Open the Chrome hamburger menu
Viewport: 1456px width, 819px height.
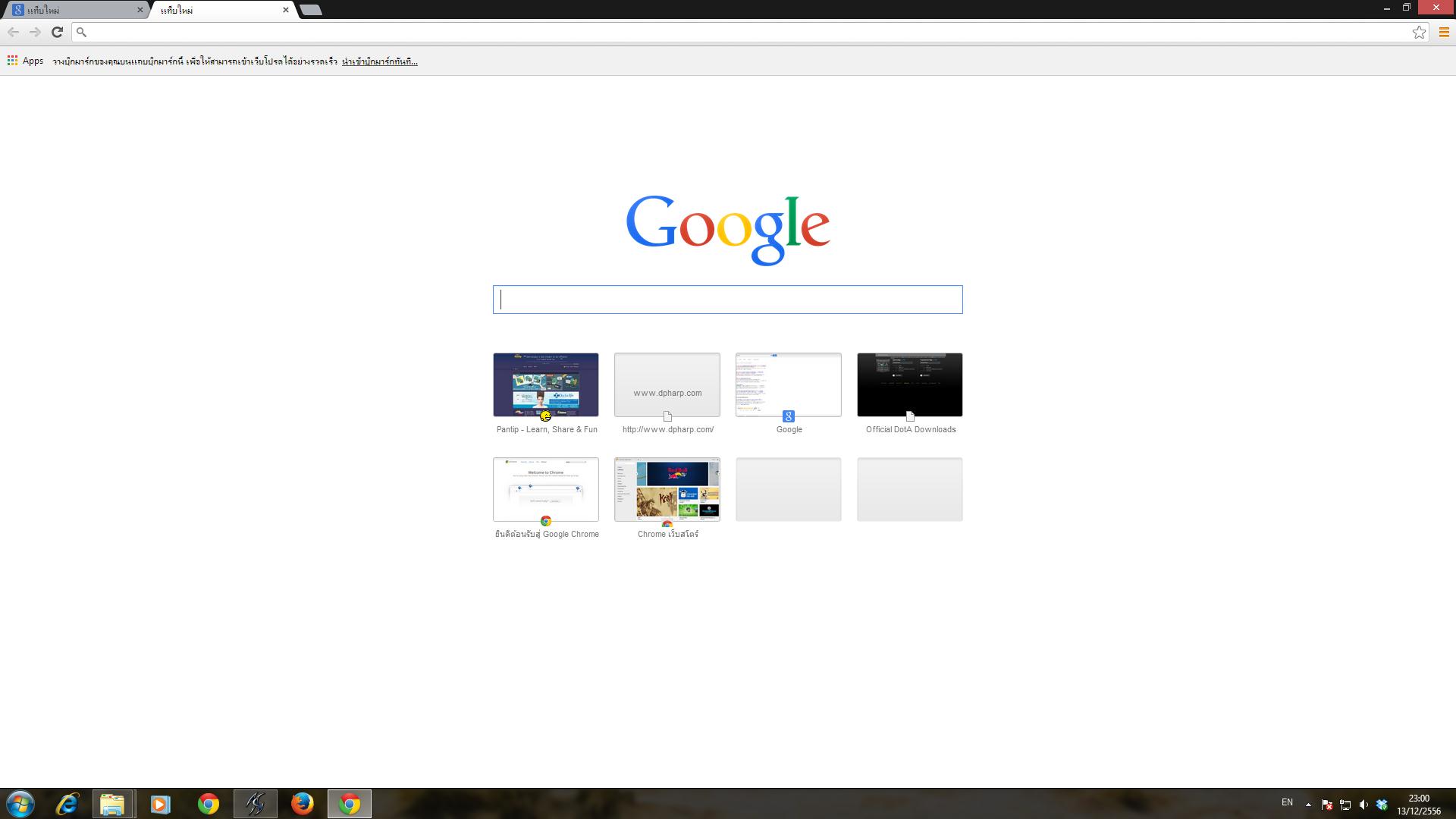[x=1444, y=32]
